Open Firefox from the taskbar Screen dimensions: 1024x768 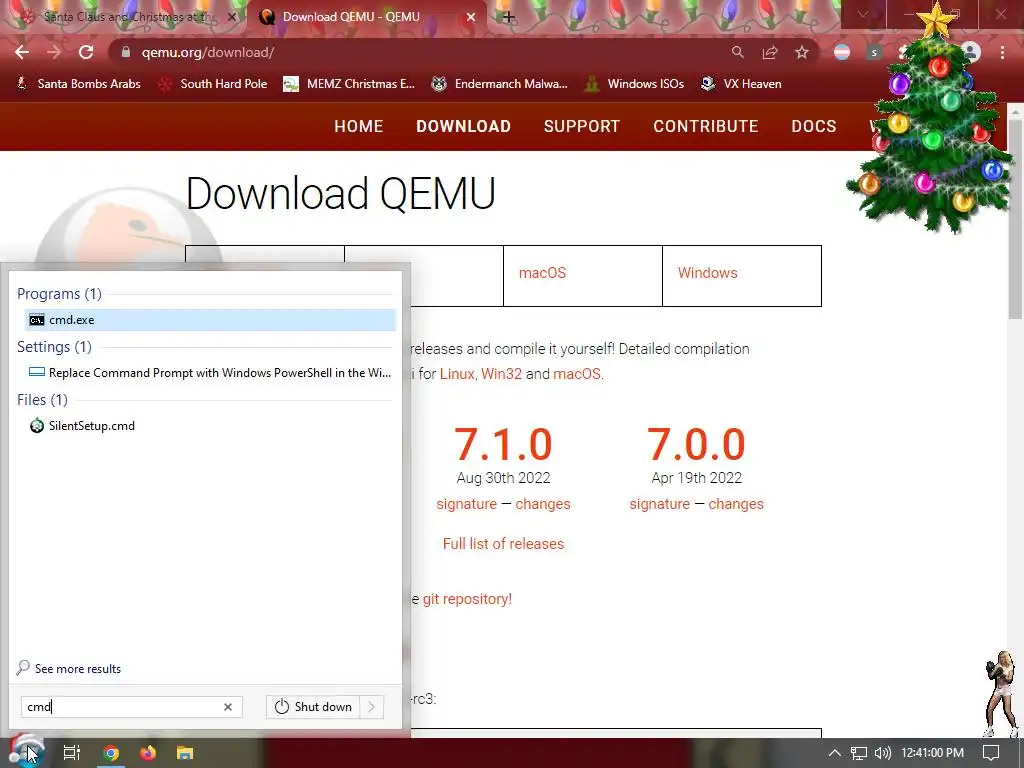[148, 753]
